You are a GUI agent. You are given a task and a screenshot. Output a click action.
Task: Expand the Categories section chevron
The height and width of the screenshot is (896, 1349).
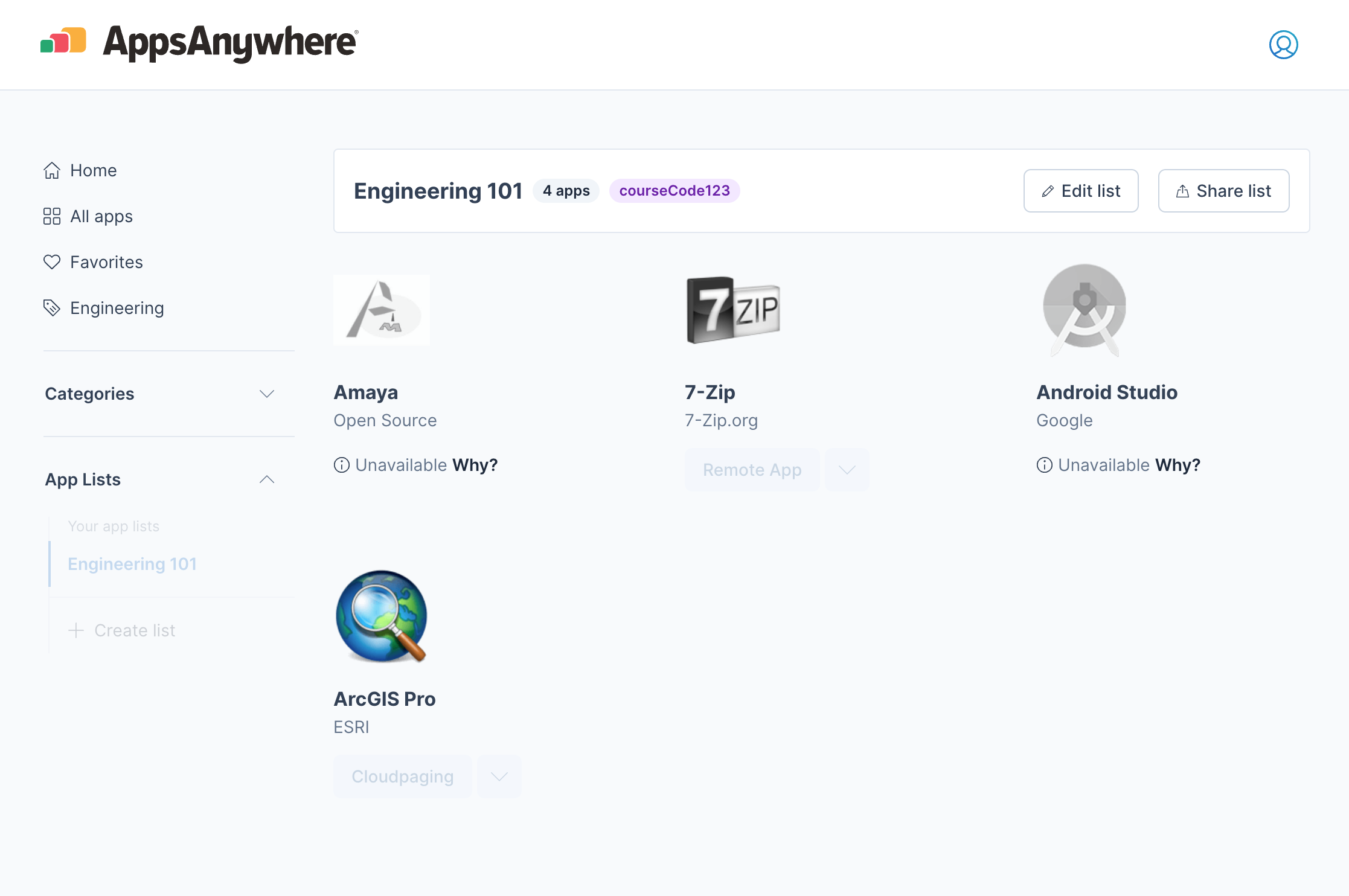(267, 394)
